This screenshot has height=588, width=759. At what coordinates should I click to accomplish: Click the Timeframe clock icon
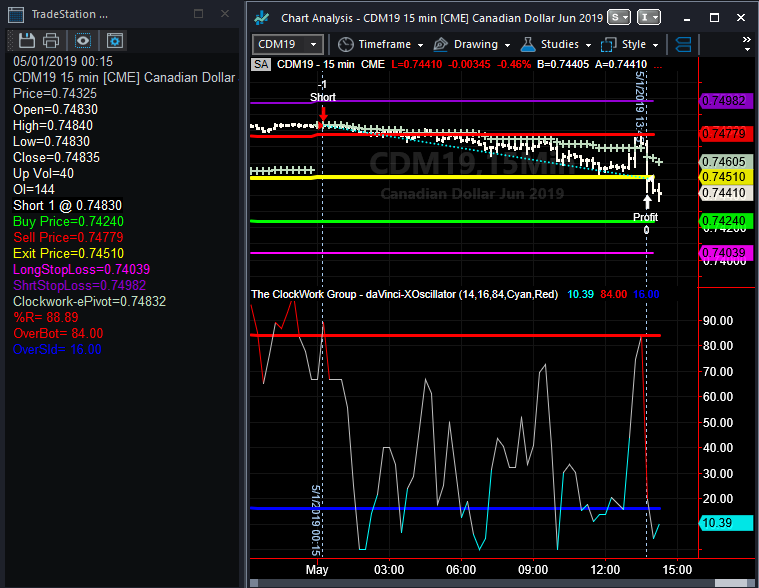[x=346, y=45]
